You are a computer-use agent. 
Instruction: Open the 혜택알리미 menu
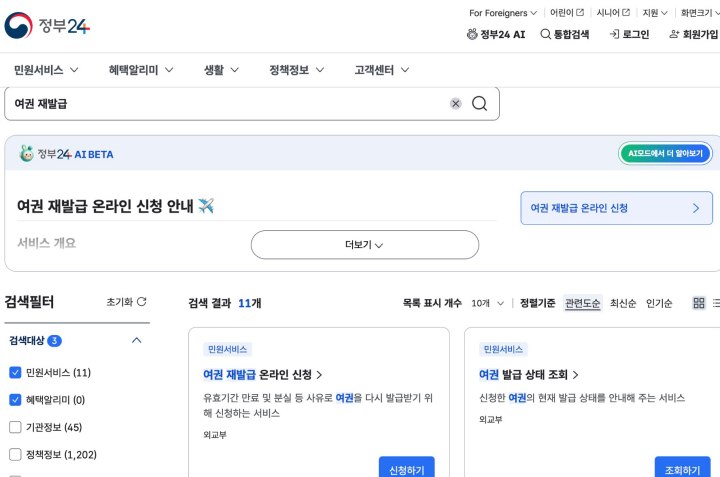coord(141,70)
